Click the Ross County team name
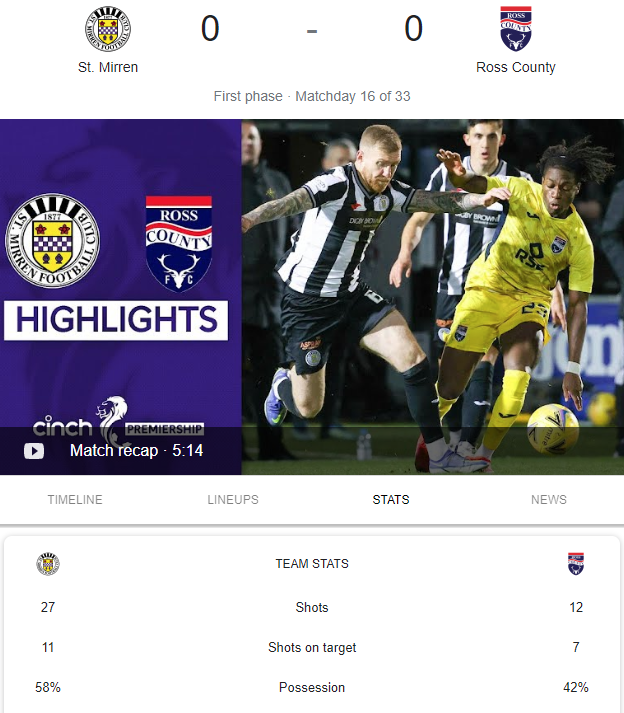 (x=516, y=67)
